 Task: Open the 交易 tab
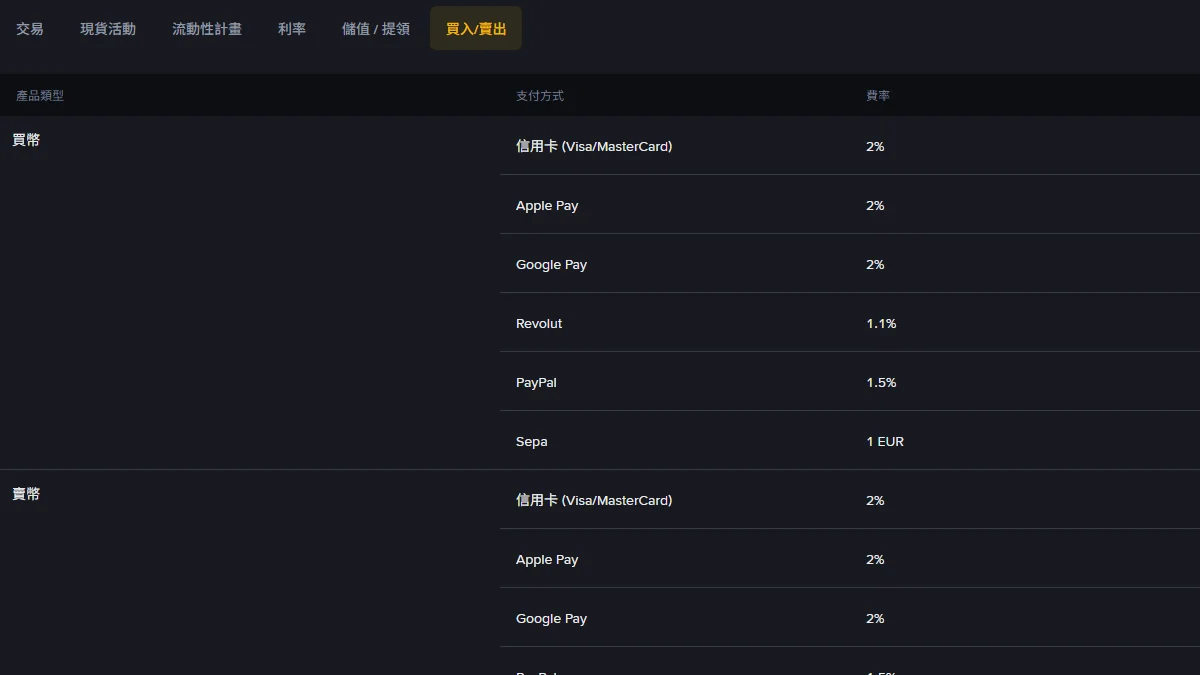tap(30, 29)
